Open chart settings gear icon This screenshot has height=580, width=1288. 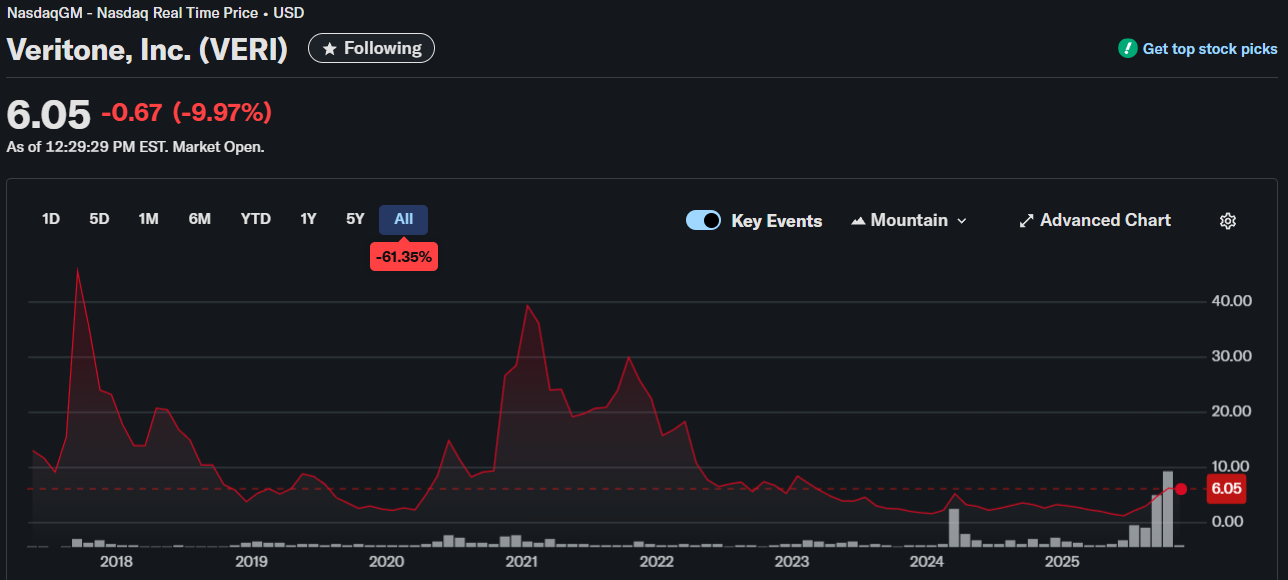pos(1228,221)
